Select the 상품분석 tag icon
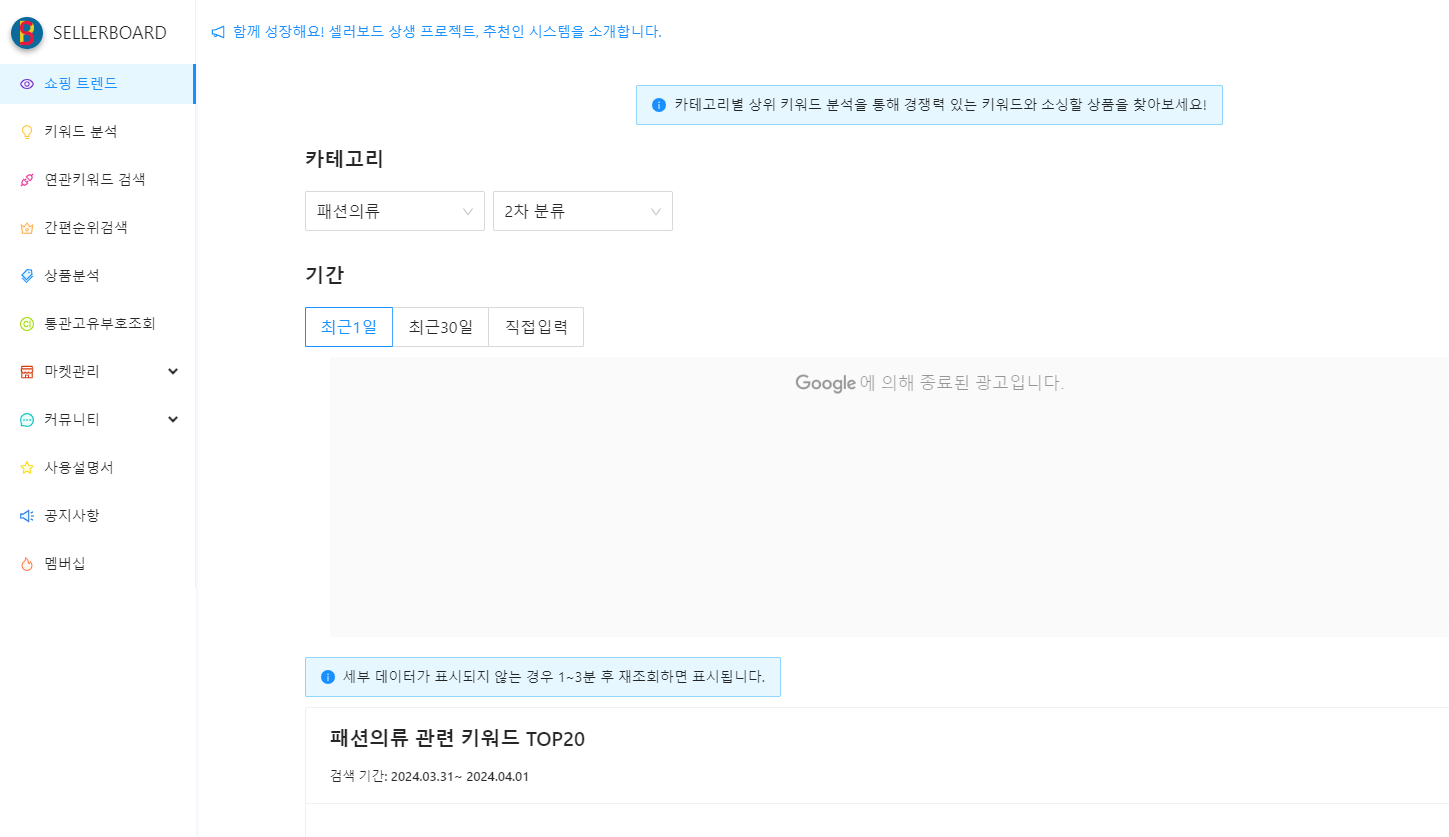This screenshot has width=1449, height=837. [x=25, y=275]
